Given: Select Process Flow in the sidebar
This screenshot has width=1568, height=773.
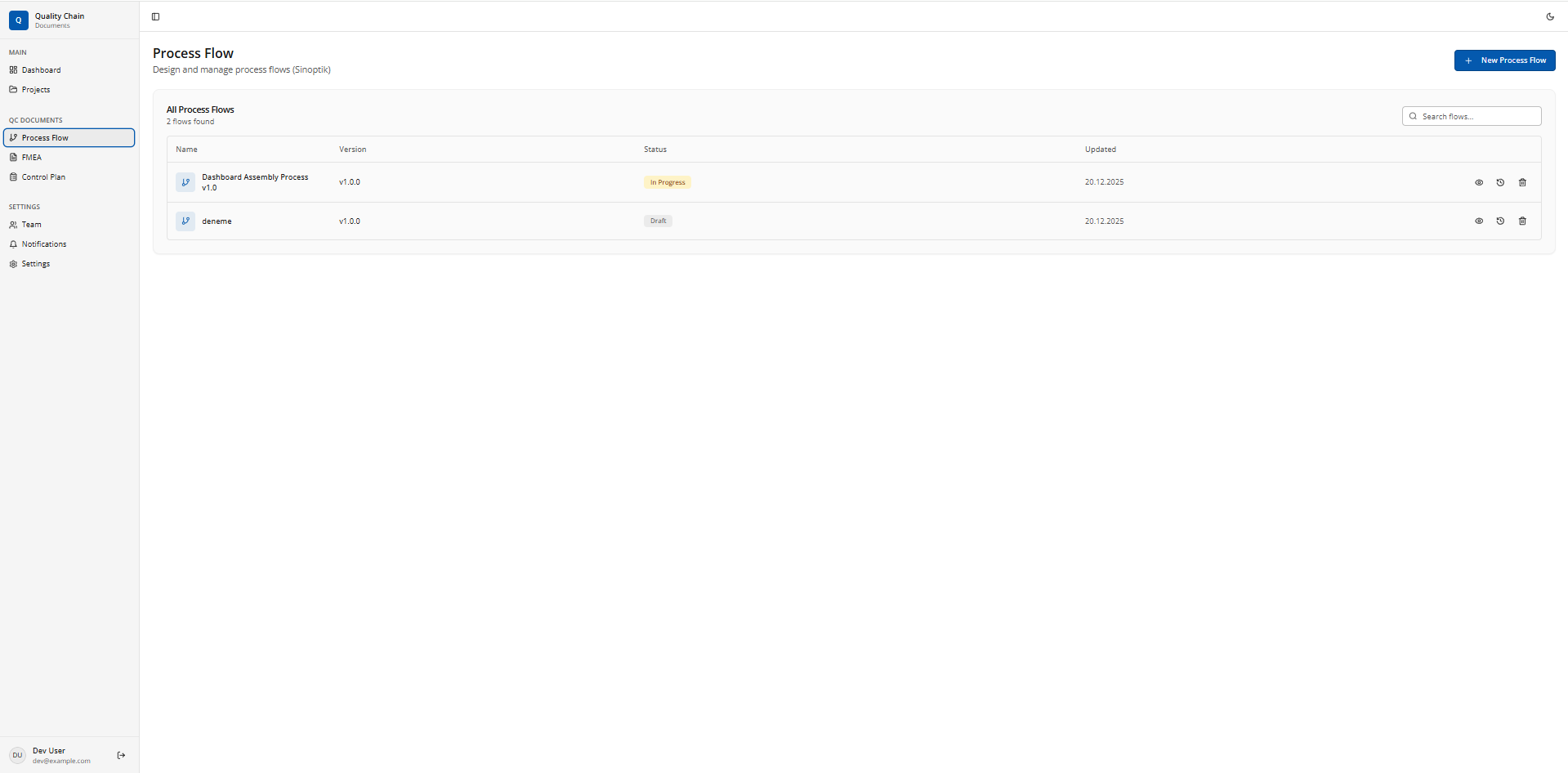Looking at the screenshot, I should 69,138.
